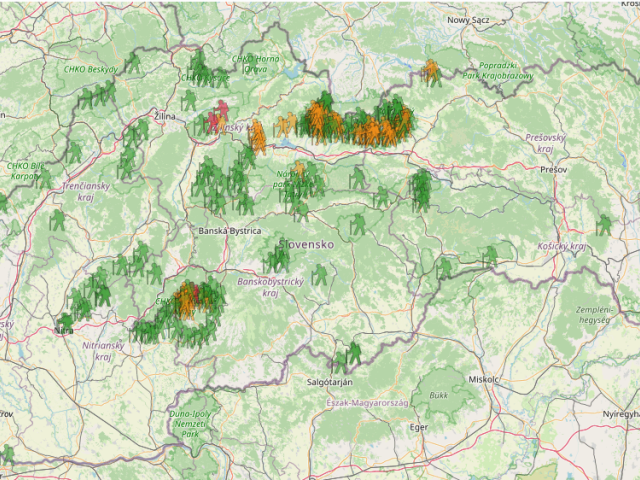Select the Banskobystrický kraj region label
Screen dimensions: 640x480
271,287
